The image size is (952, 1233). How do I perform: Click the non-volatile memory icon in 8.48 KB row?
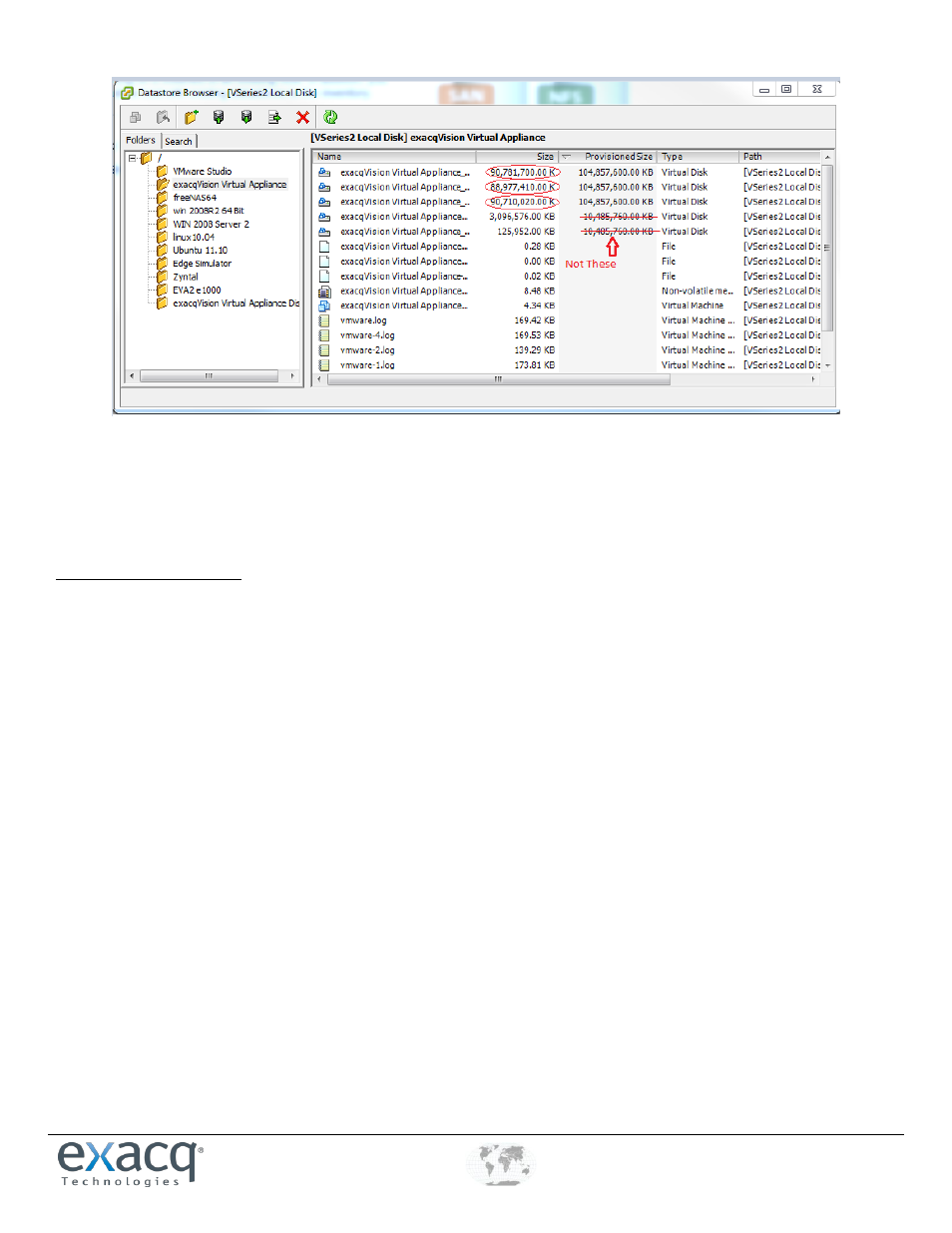pos(324,292)
